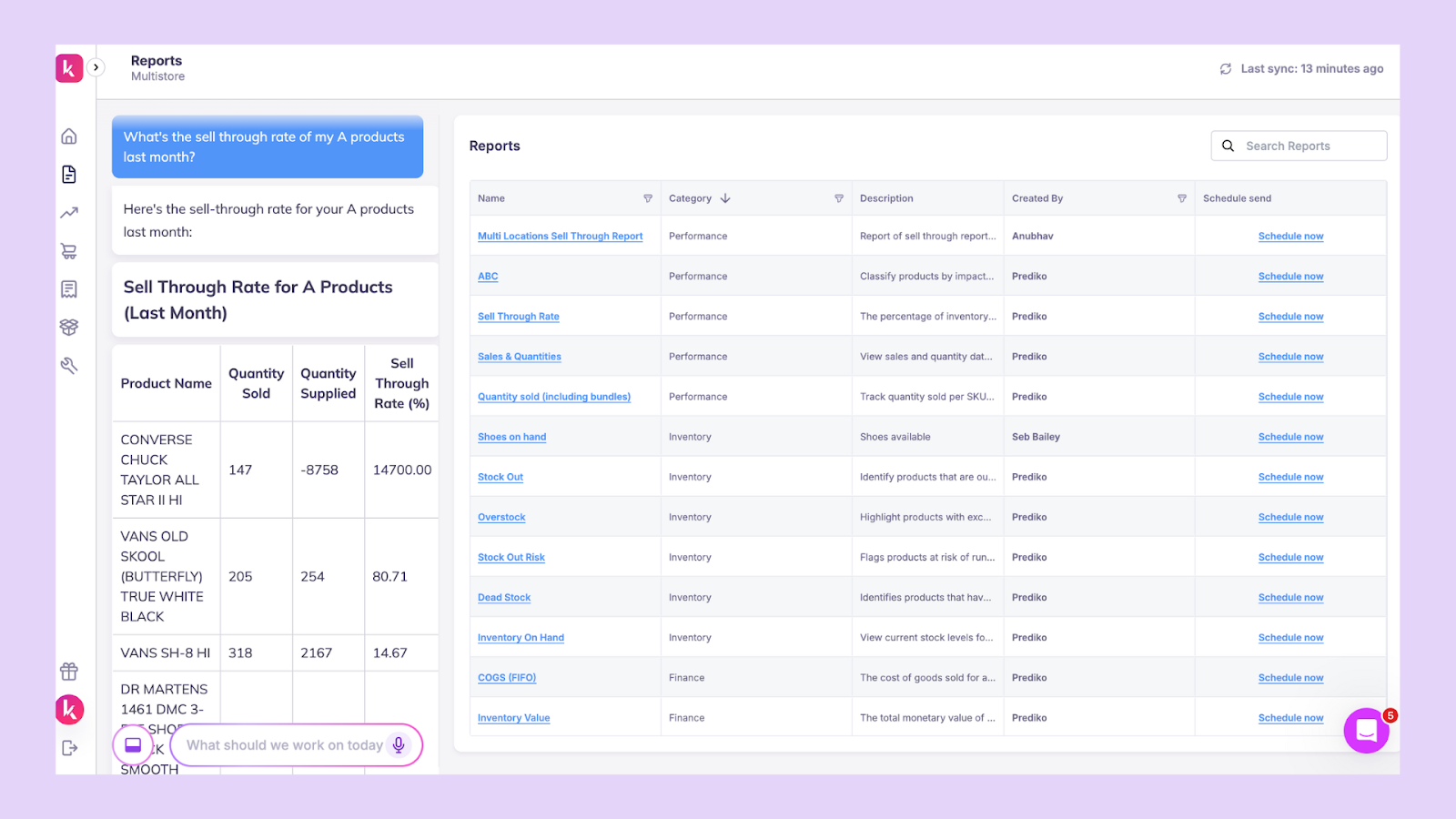Open the Prediko logo home icon
Image resolution: width=1456 pixels, height=819 pixels.
[x=69, y=68]
